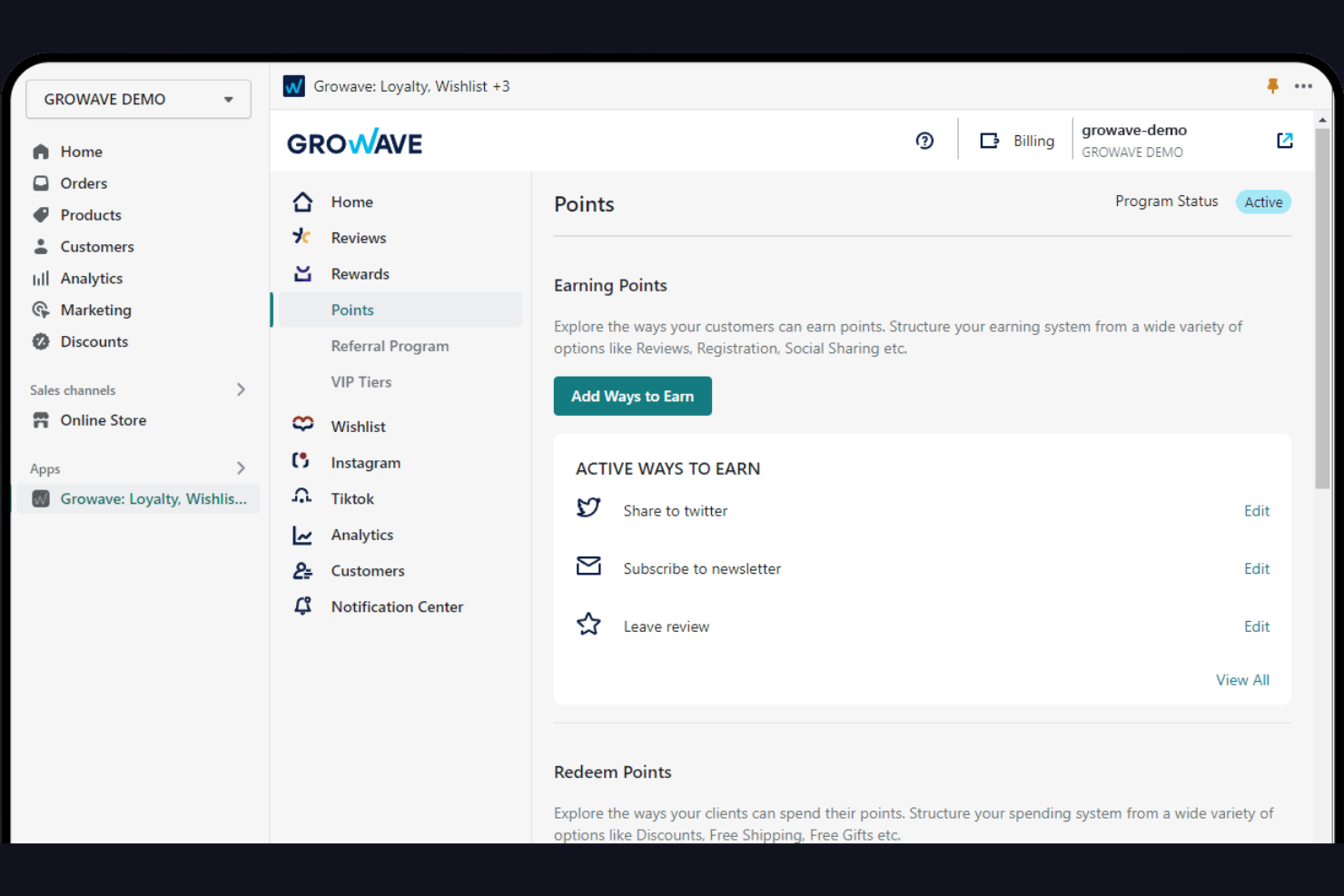The width and height of the screenshot is (1344, 896).
Task: Open Discounts in Shopify sidebar
Action: point(94,341)
